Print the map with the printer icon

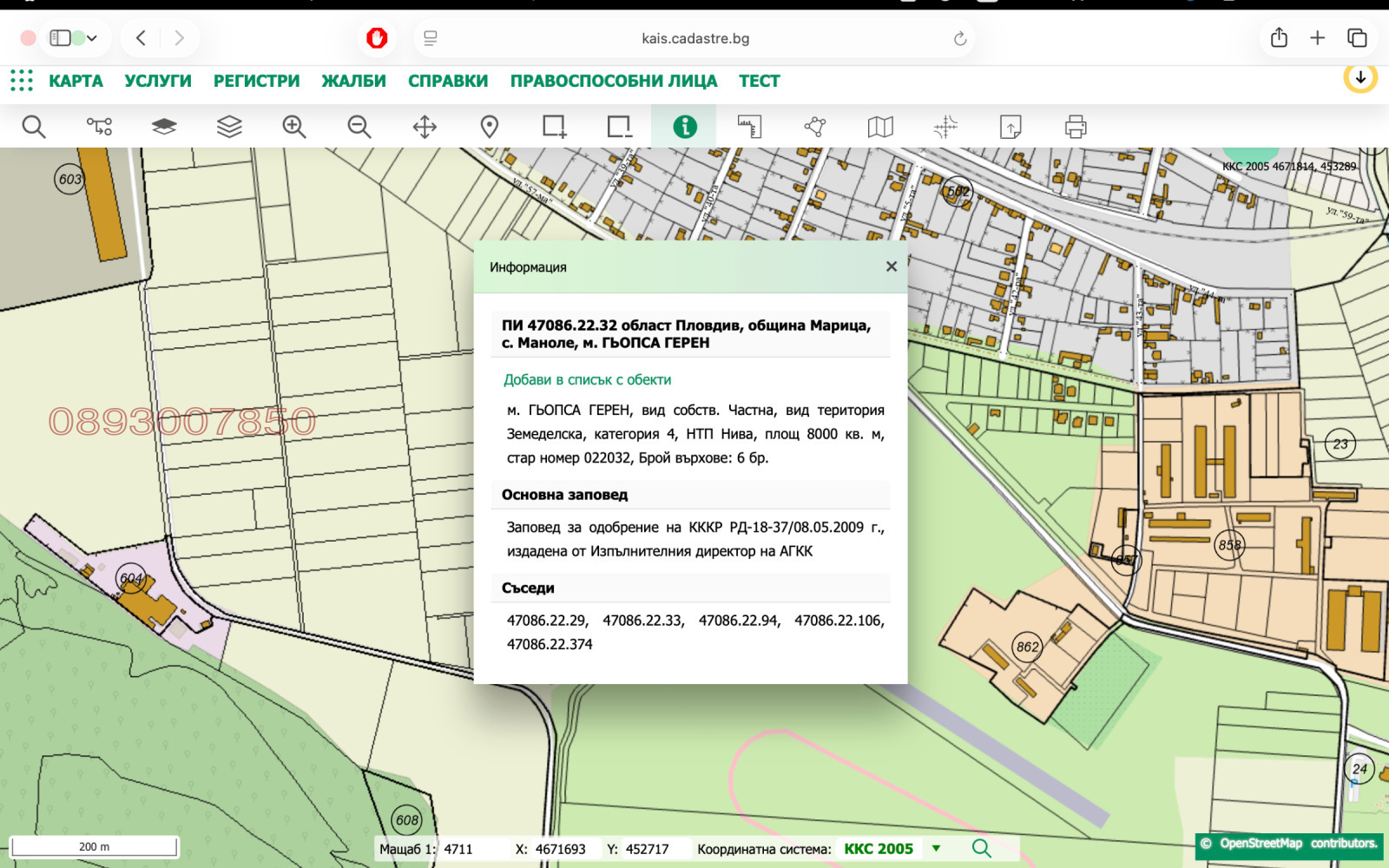(1076, 127)
